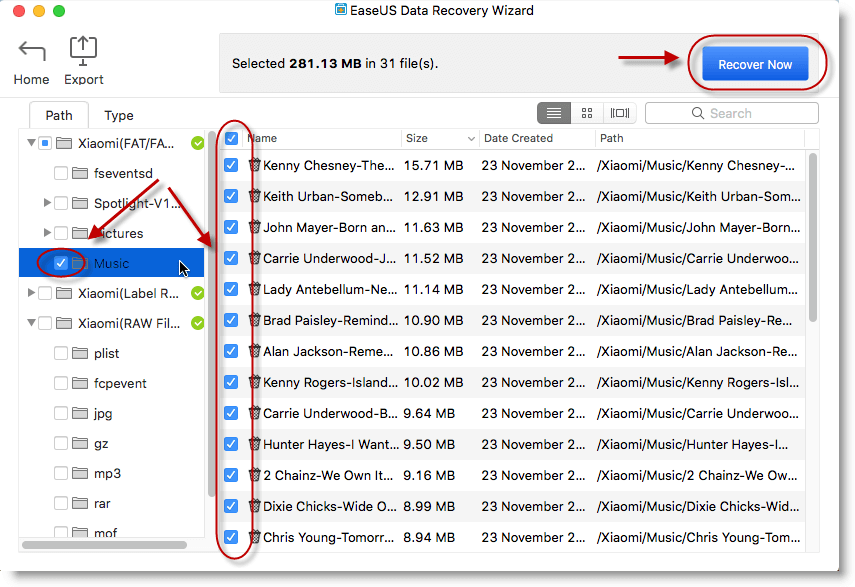Click green status badge on Xiaomi(RAW Fil...

coord(197,323)
